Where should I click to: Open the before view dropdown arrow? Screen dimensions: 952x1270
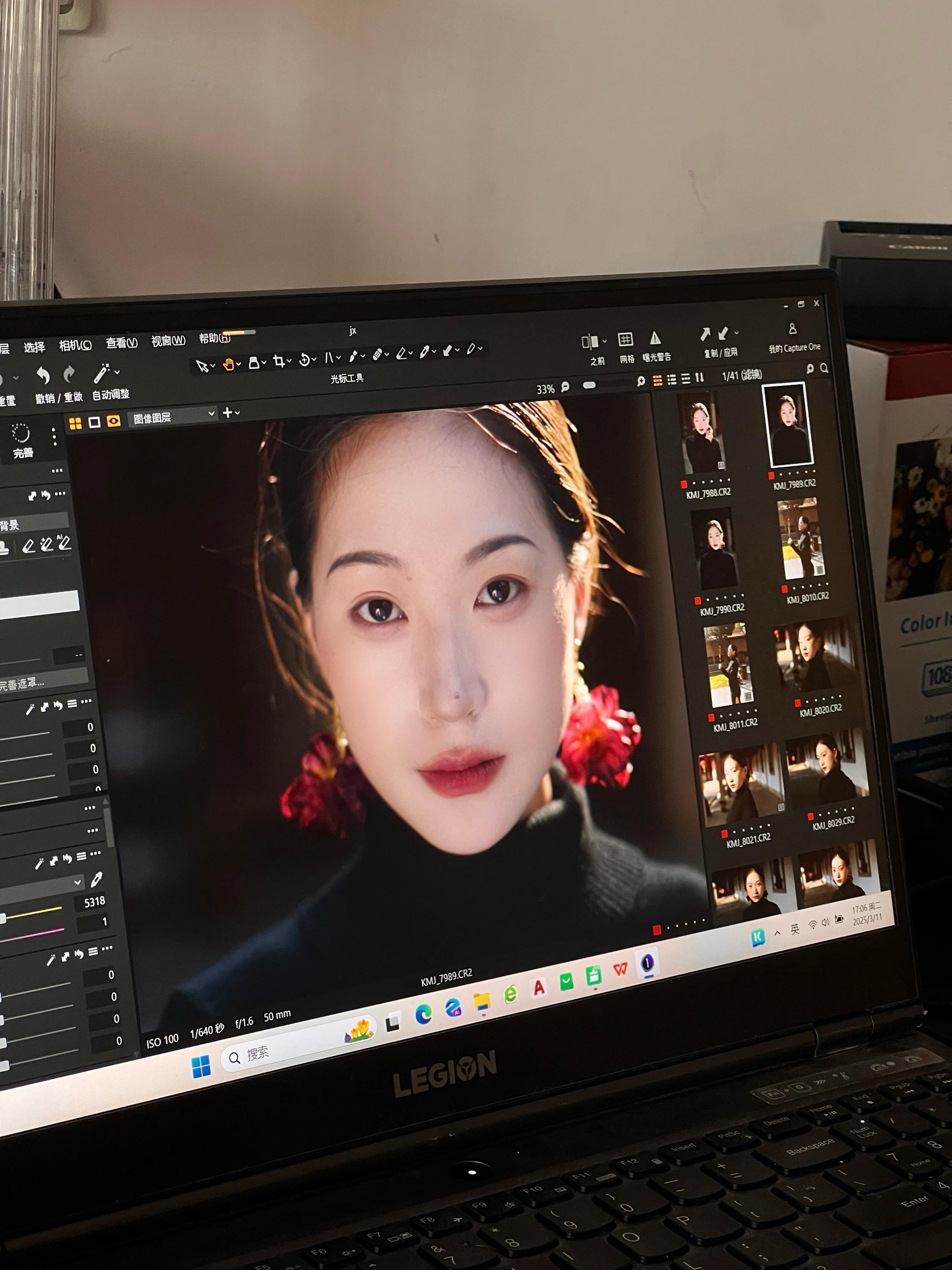pyautogui.click(x=605, y=342)
